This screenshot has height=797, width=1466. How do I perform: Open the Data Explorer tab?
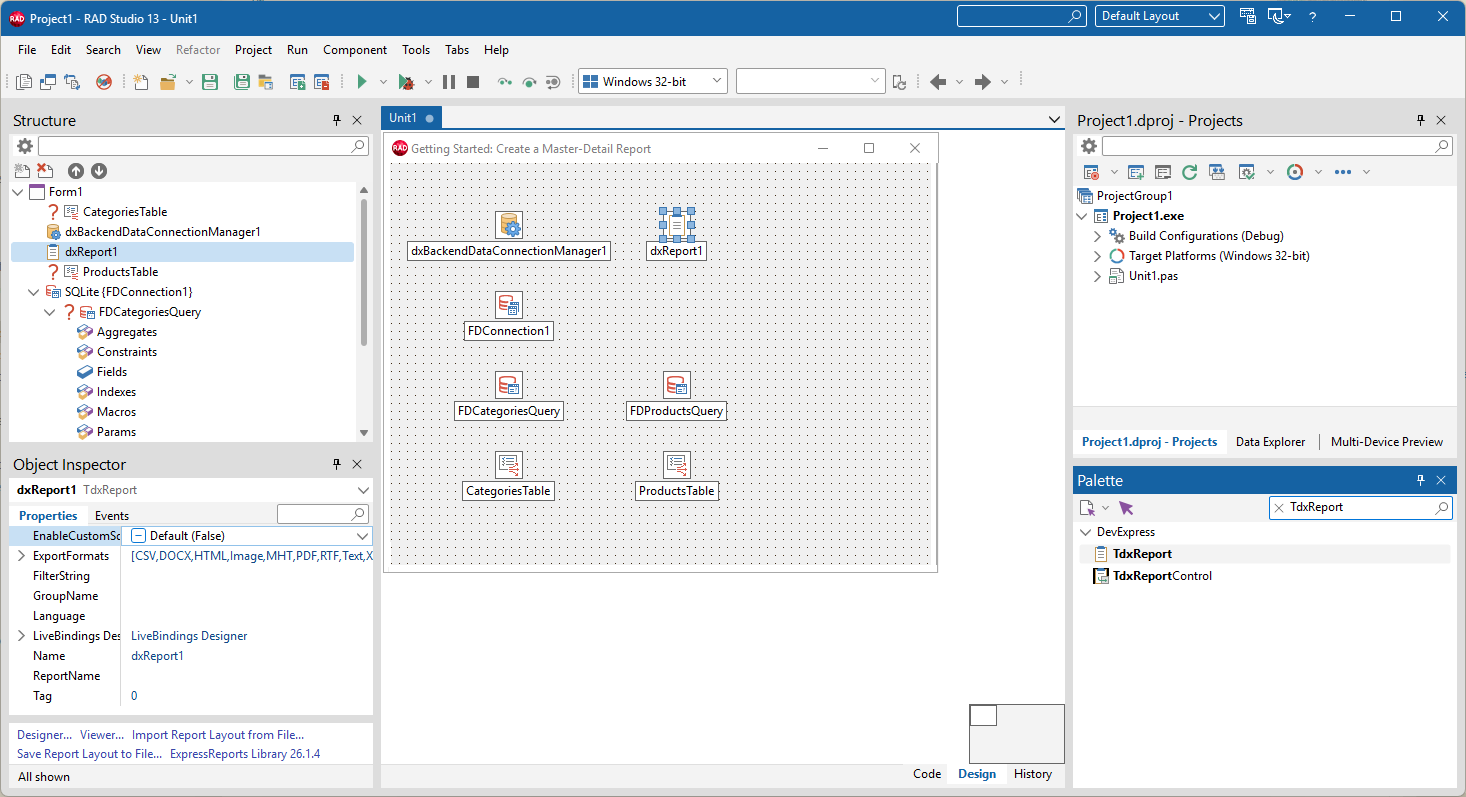pos(1270,442)
